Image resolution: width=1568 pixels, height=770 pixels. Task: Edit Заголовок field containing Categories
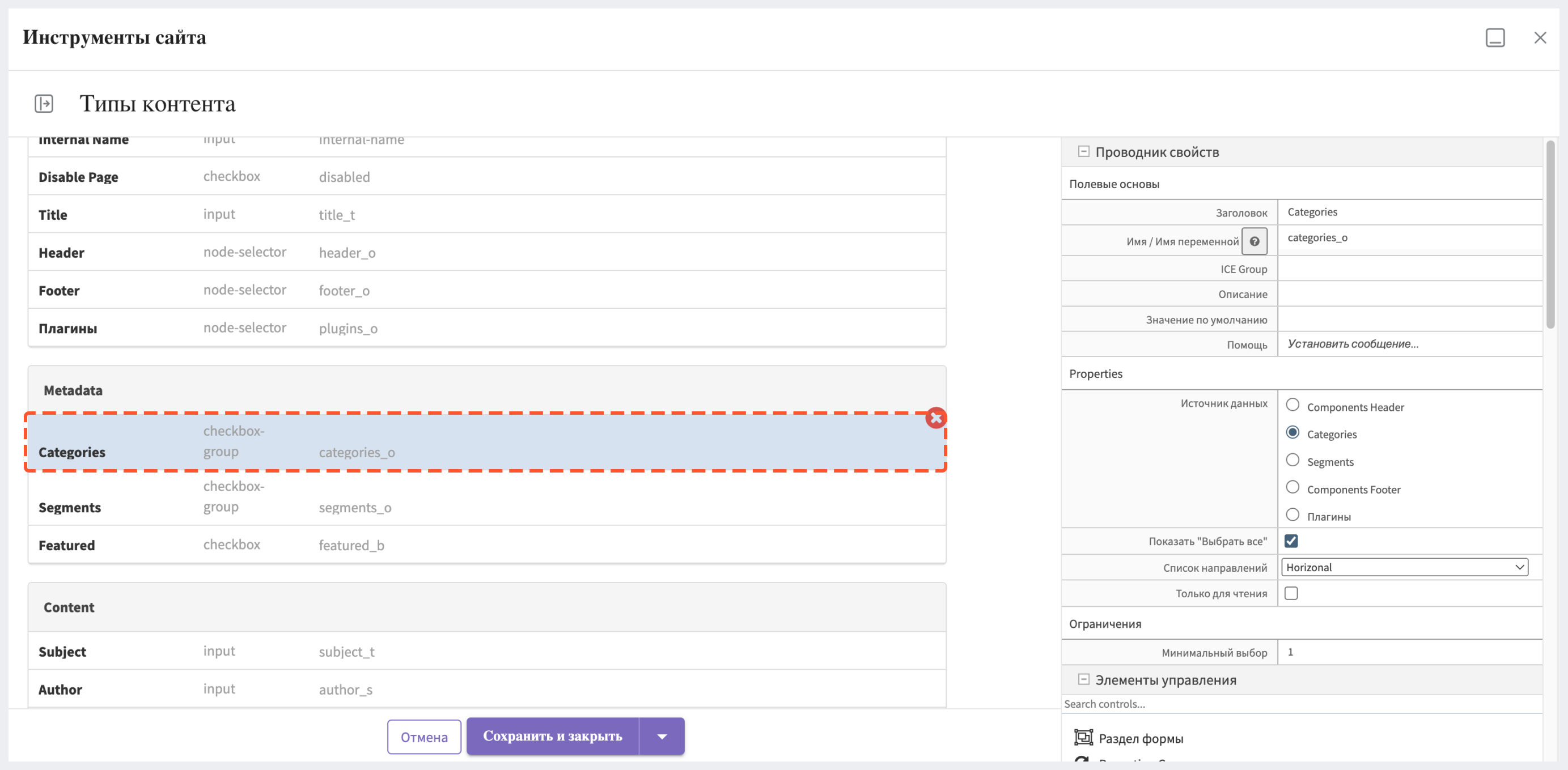1409,212
